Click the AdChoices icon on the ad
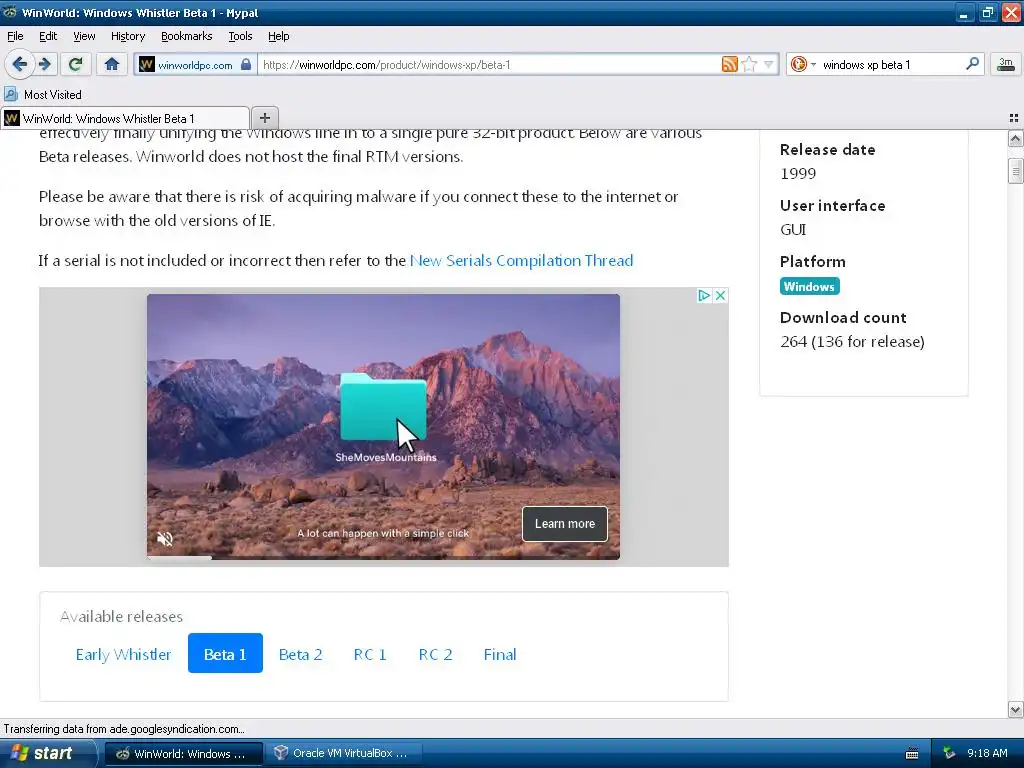The width and height of the screenshot is (1024, 768). tap(704, 295)
